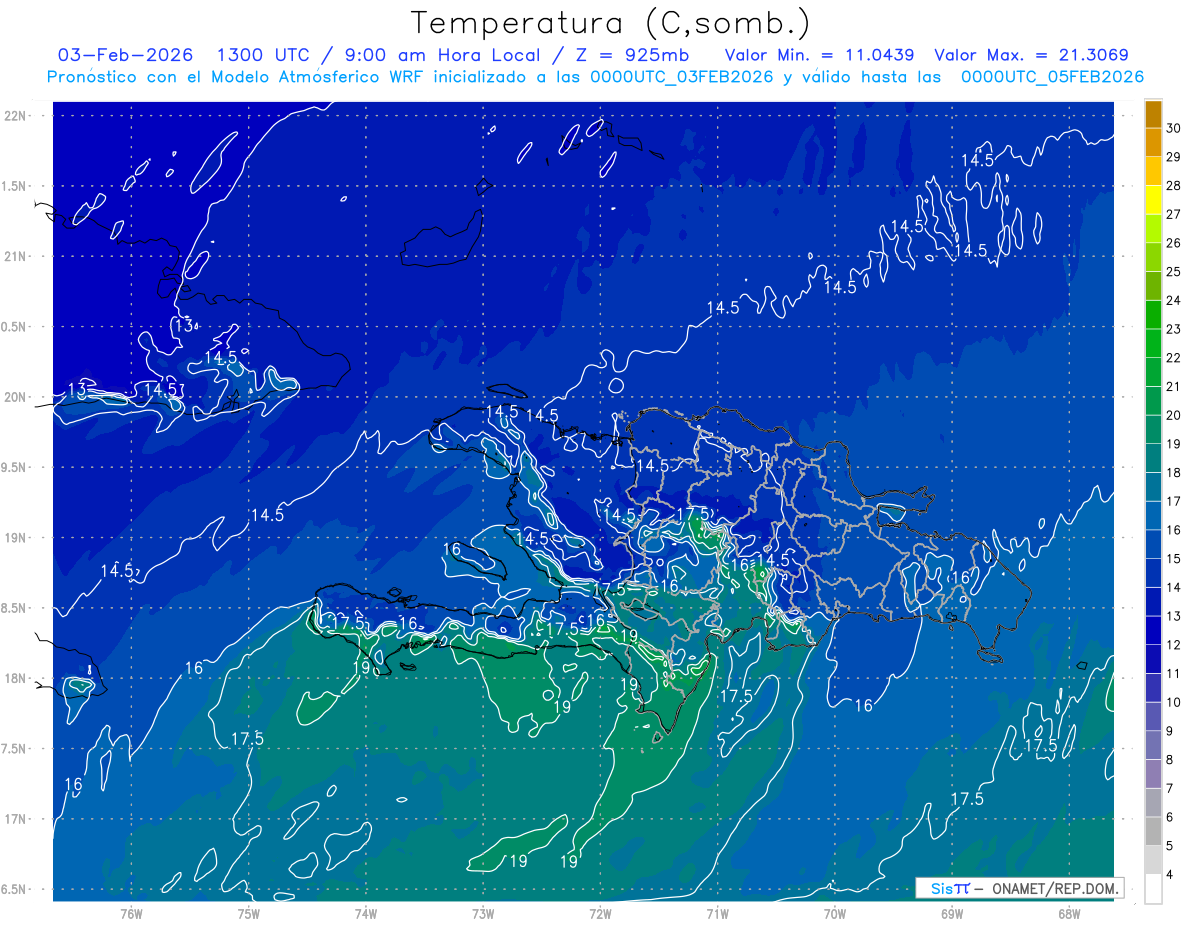Click the '72W' longitude axis label
This screenshot has height=927, width=1200.
pyautogui.click(x=600, y=914)
